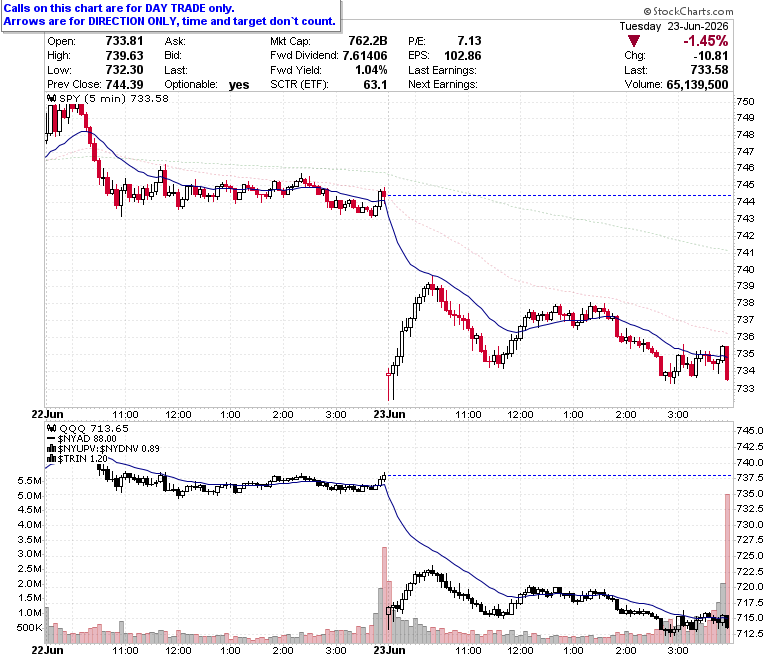780x659 pixels.
Task: Click the tallest pink closing volume bar
Action: click(727, 568)
